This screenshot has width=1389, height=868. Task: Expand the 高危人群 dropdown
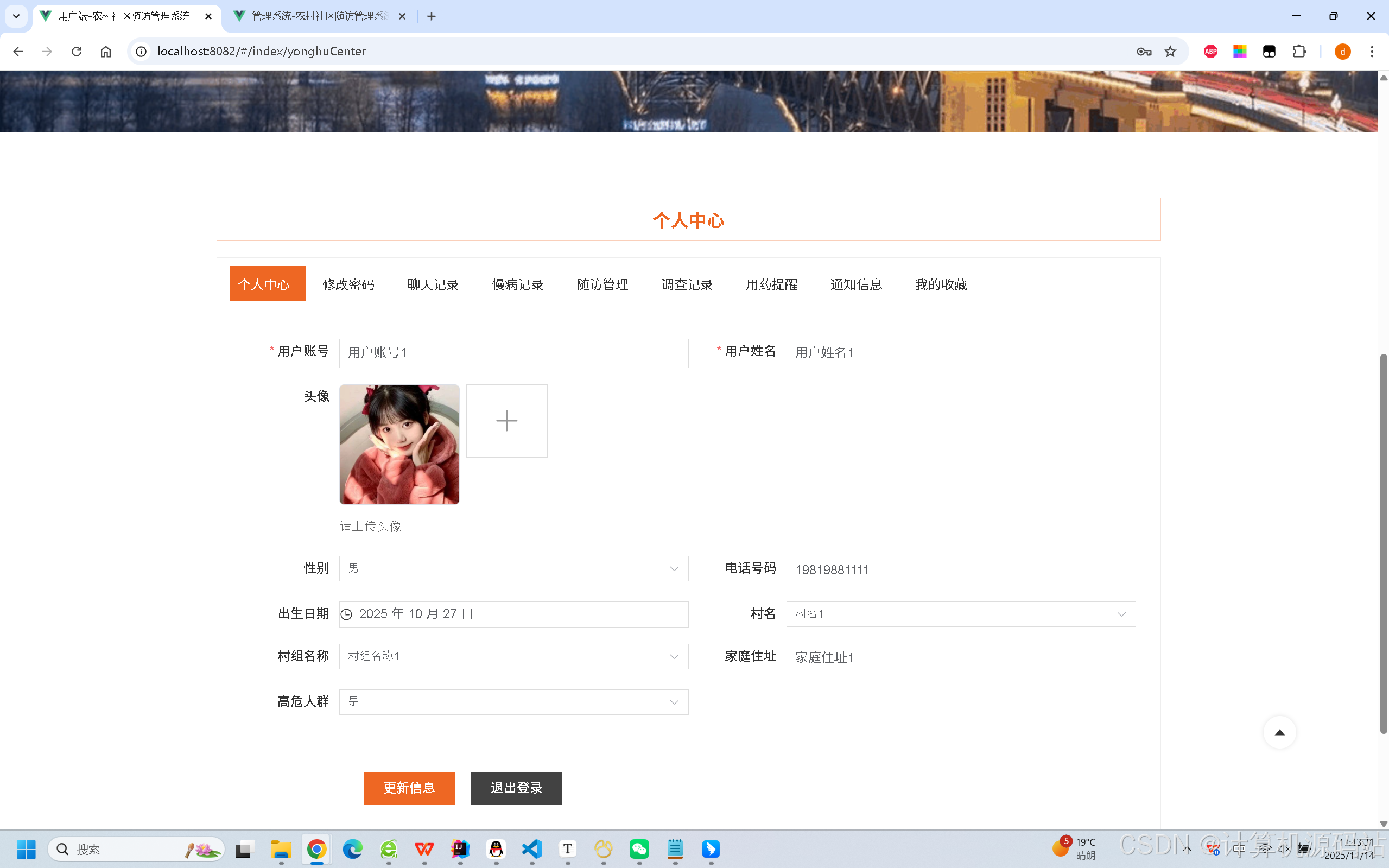513,702
